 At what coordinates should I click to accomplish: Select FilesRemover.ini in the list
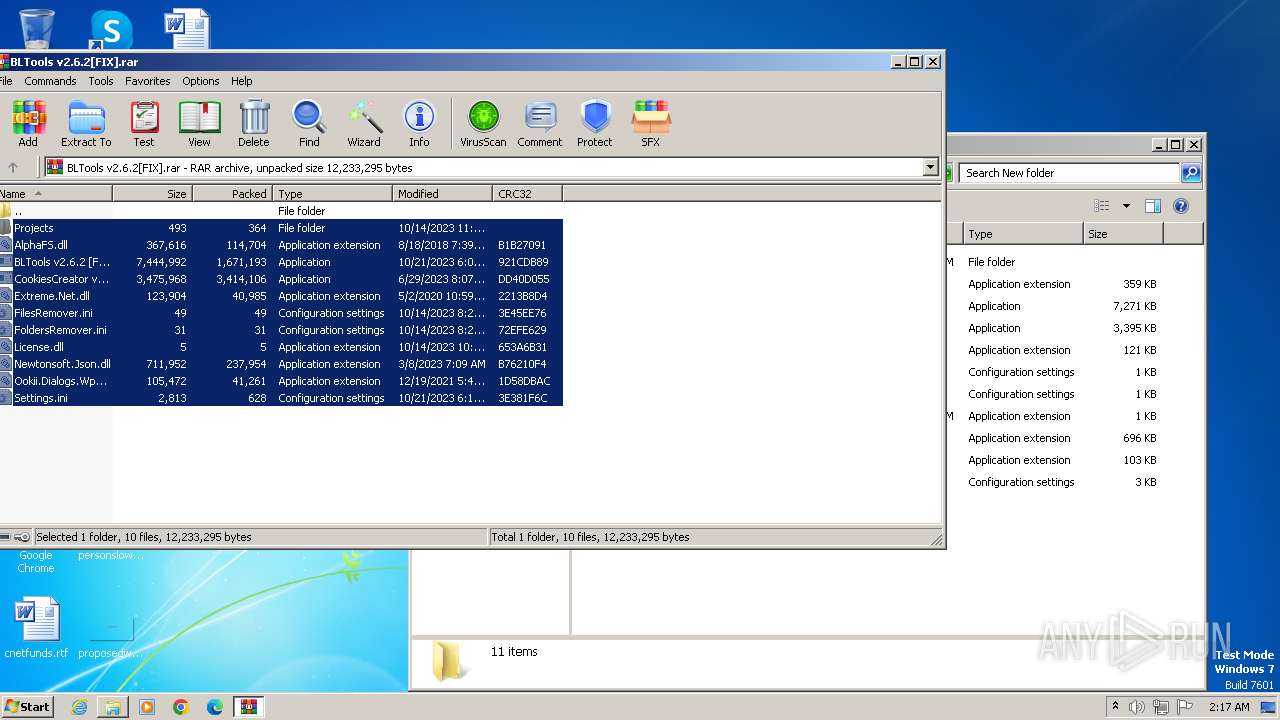[281, 313]
